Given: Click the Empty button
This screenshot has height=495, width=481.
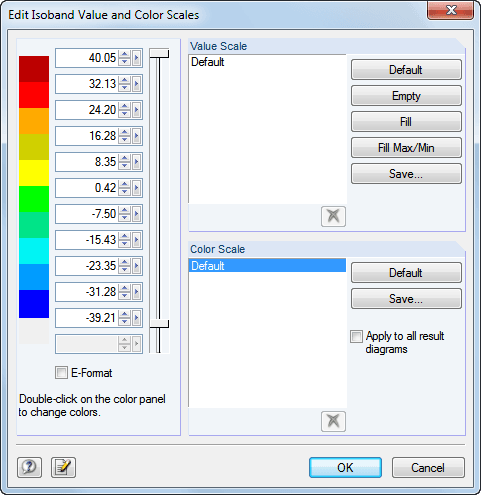Looking at the screenshot, I should 406,96.
